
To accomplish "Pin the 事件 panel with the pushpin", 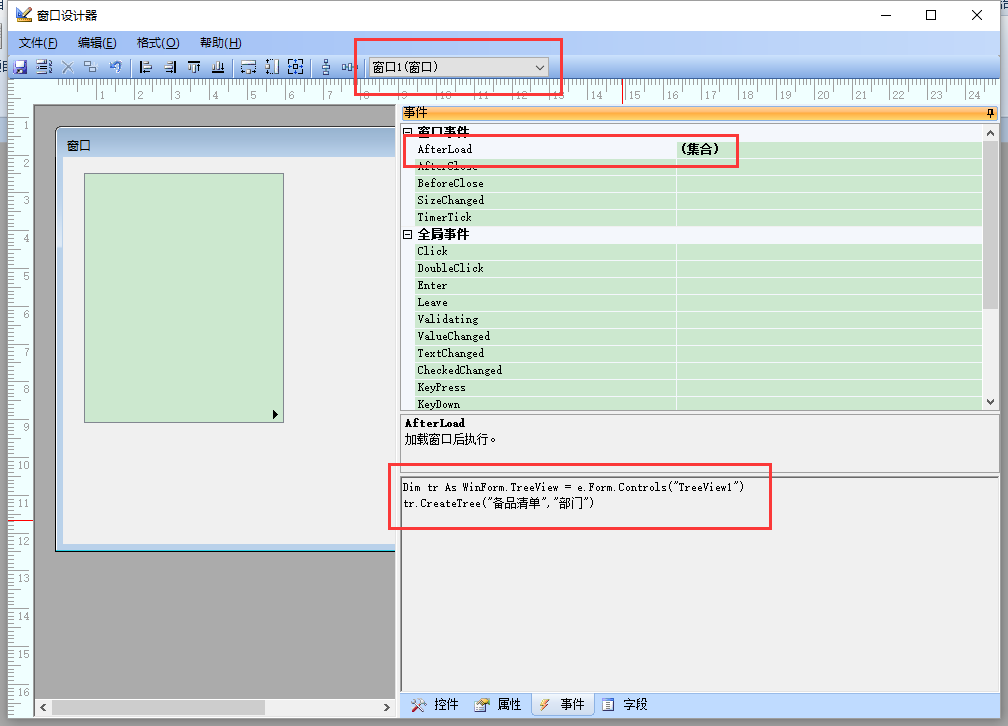I will point(990,113).
